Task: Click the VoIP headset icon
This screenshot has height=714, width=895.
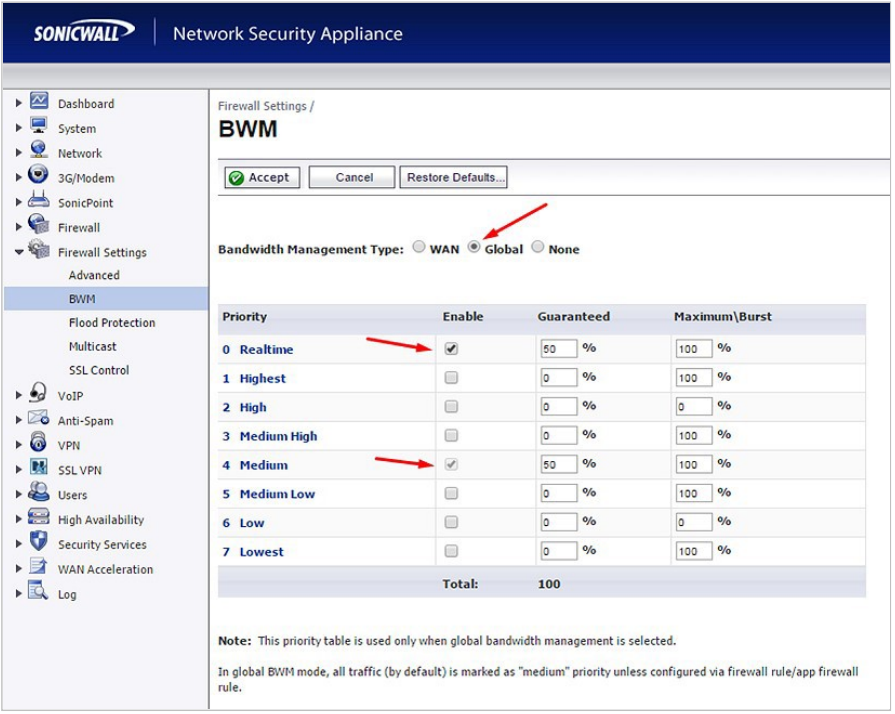Action: pos(39,394)
